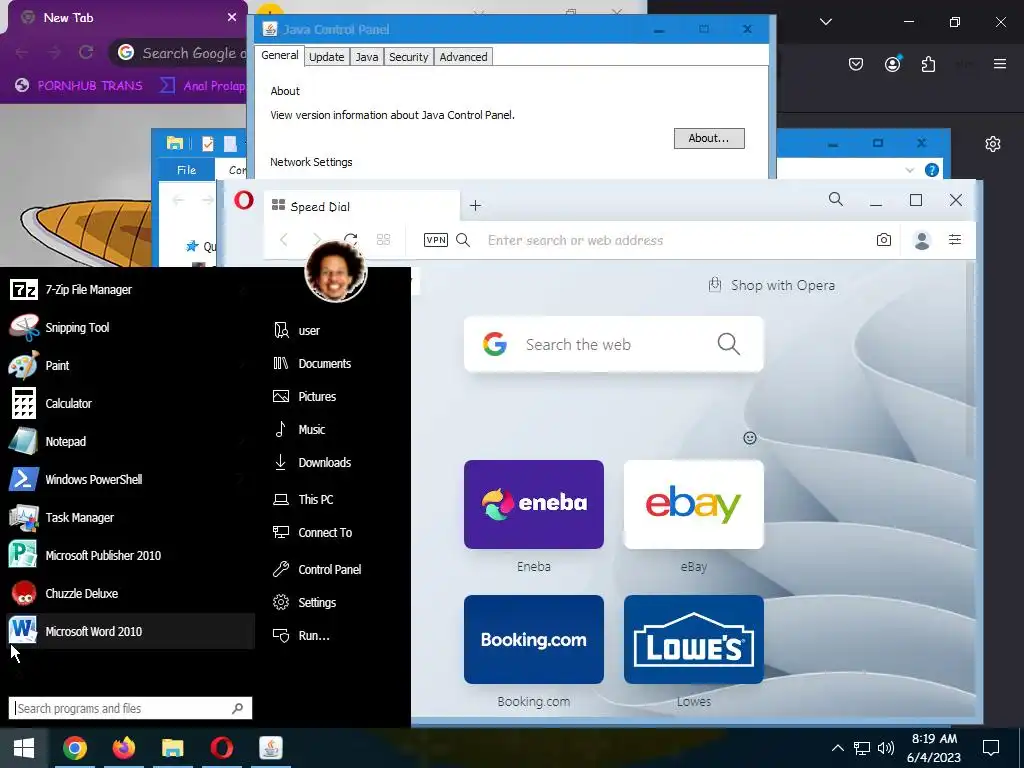
Task: Reload the page in Opera
Action: tap(351, 240)
